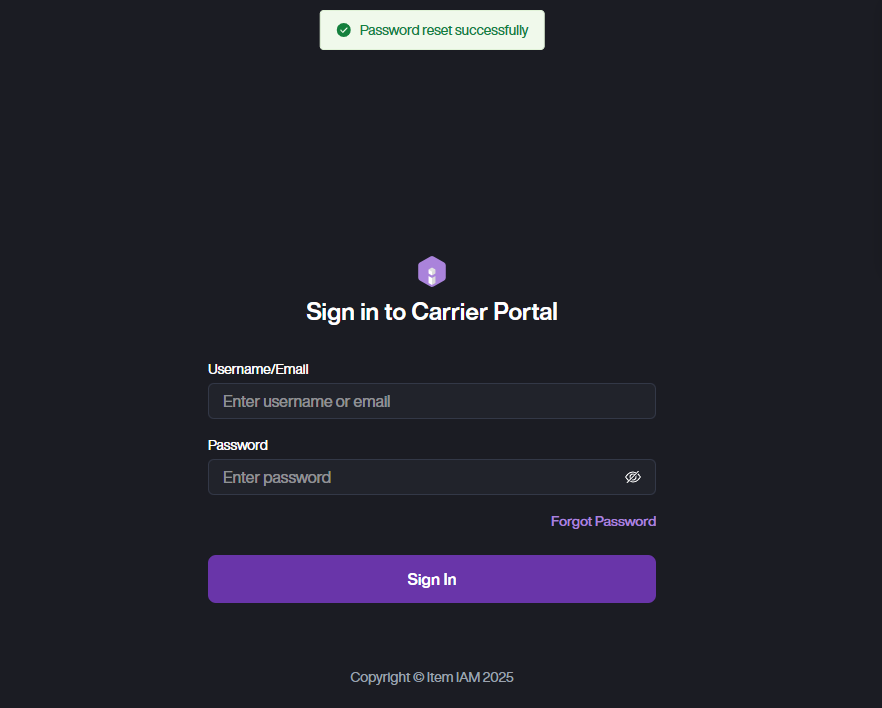Start password recovery via Forgot Password

[x=603, y=521]
